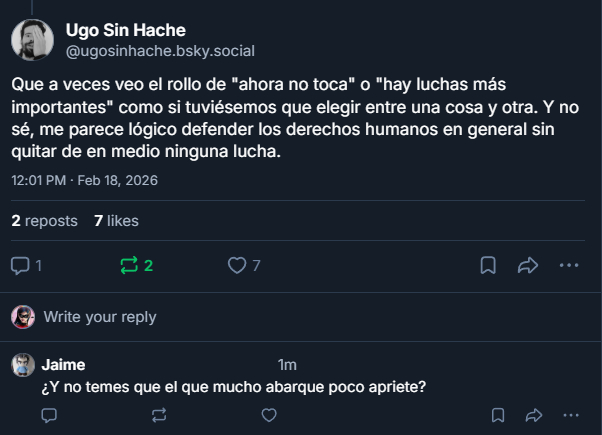Click the reply icon on the main post
Screen dimensions: 602x435
pyautogui.click(x=20, y=265)
